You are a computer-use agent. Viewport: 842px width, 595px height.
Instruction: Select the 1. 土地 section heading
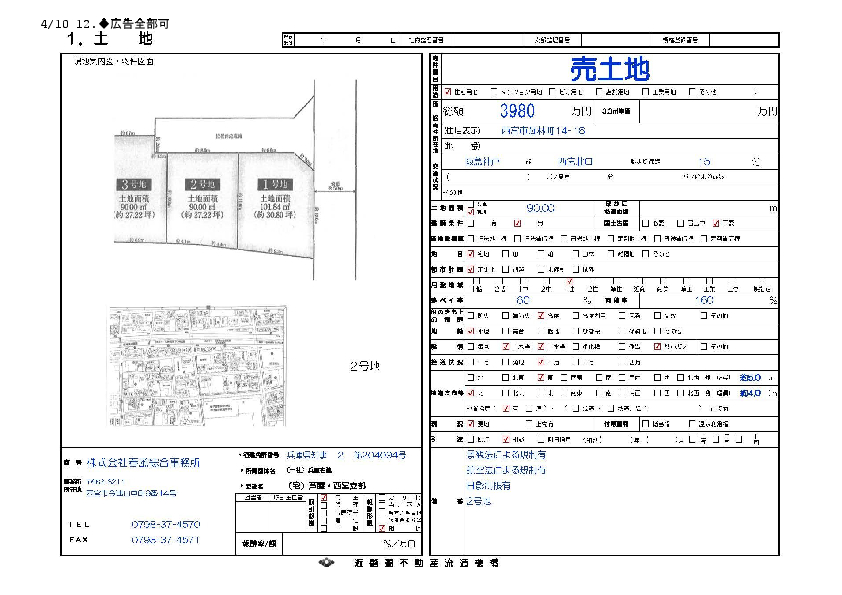[109, 39]
